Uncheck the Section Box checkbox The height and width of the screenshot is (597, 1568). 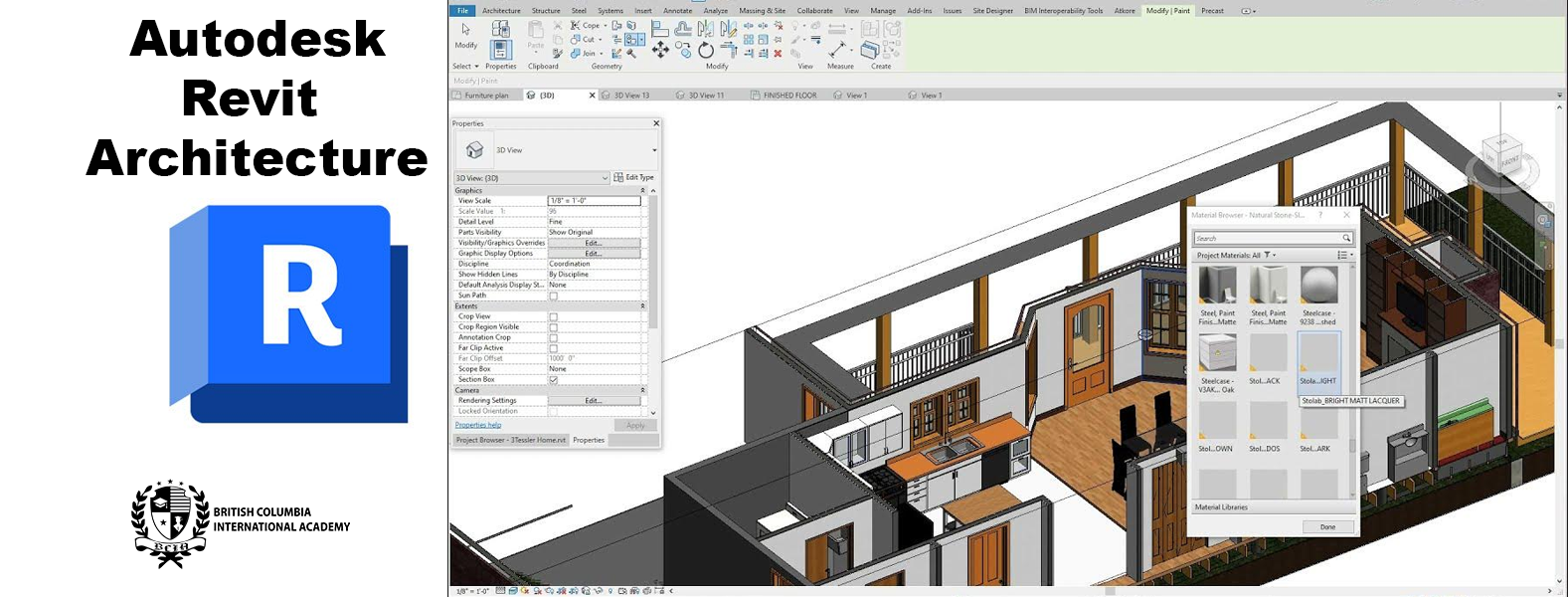pyautogui.click(x=554, y=379)
